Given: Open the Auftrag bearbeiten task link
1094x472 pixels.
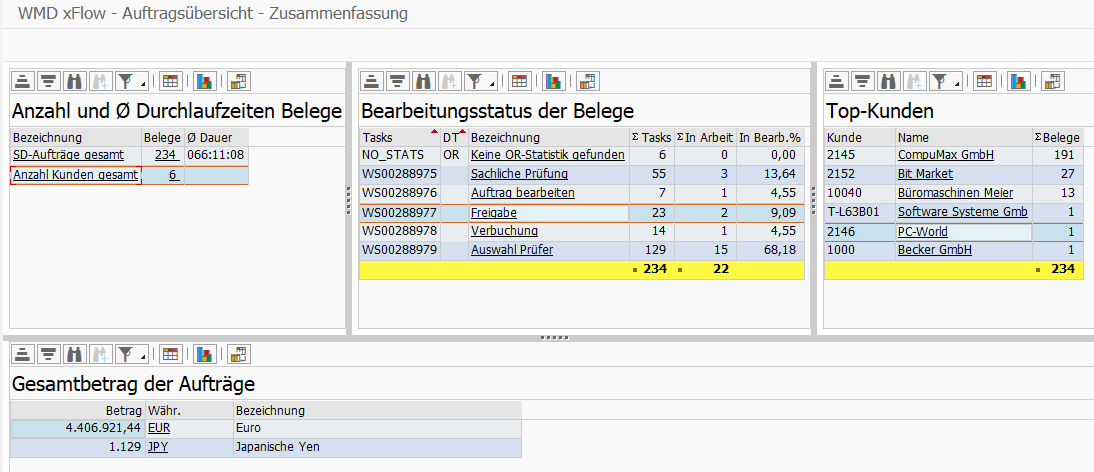Looking at the screenshot, I should click(523, 192).
